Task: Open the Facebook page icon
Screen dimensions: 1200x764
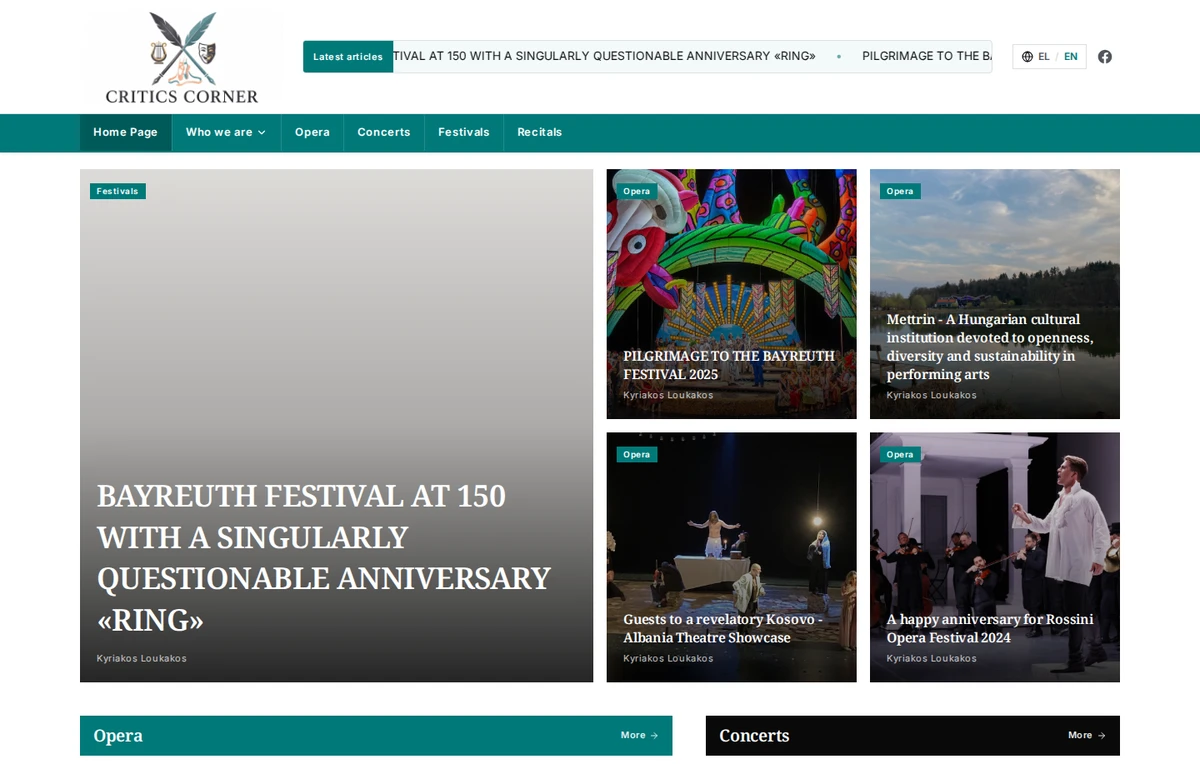Action: coord(1105,57)
